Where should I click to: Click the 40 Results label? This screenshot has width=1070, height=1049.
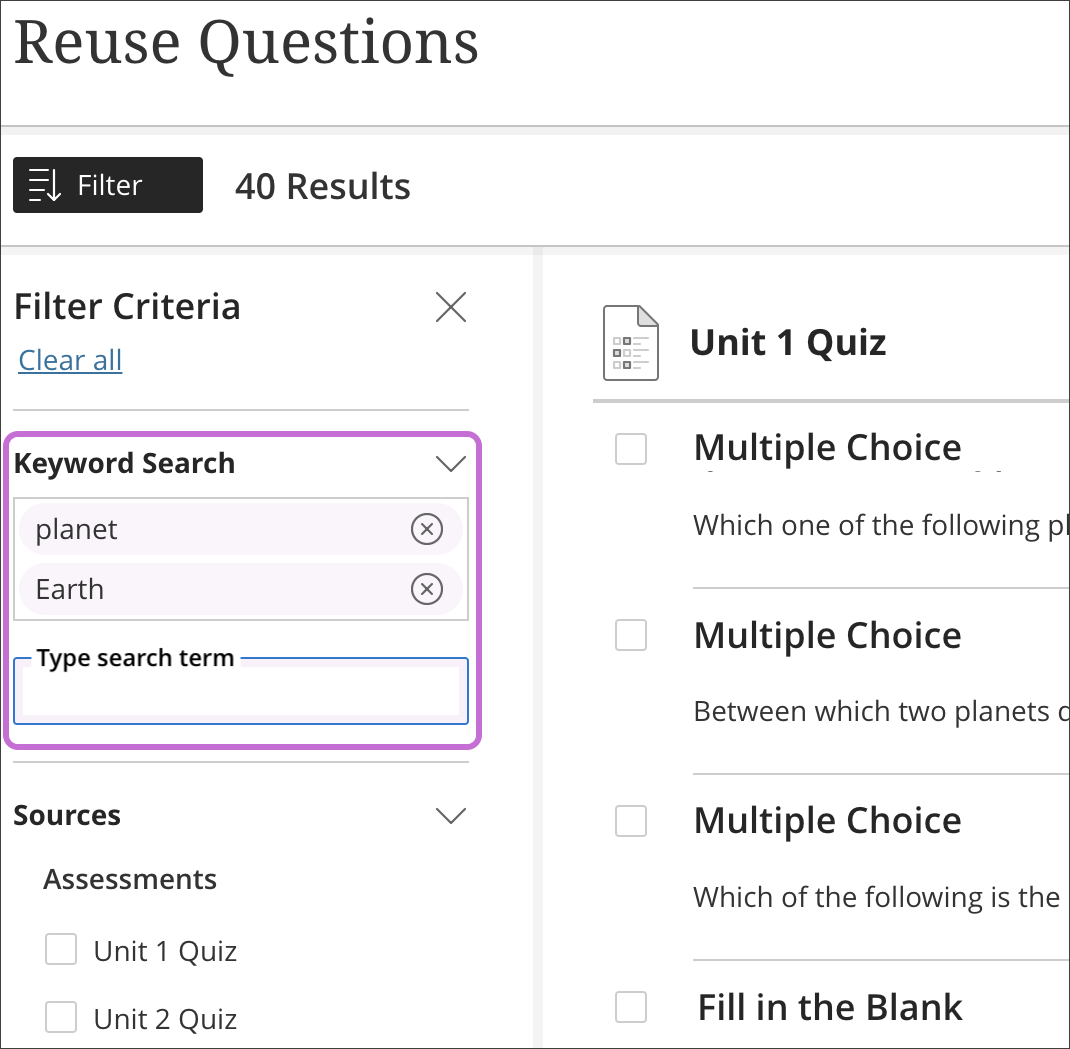322,185
